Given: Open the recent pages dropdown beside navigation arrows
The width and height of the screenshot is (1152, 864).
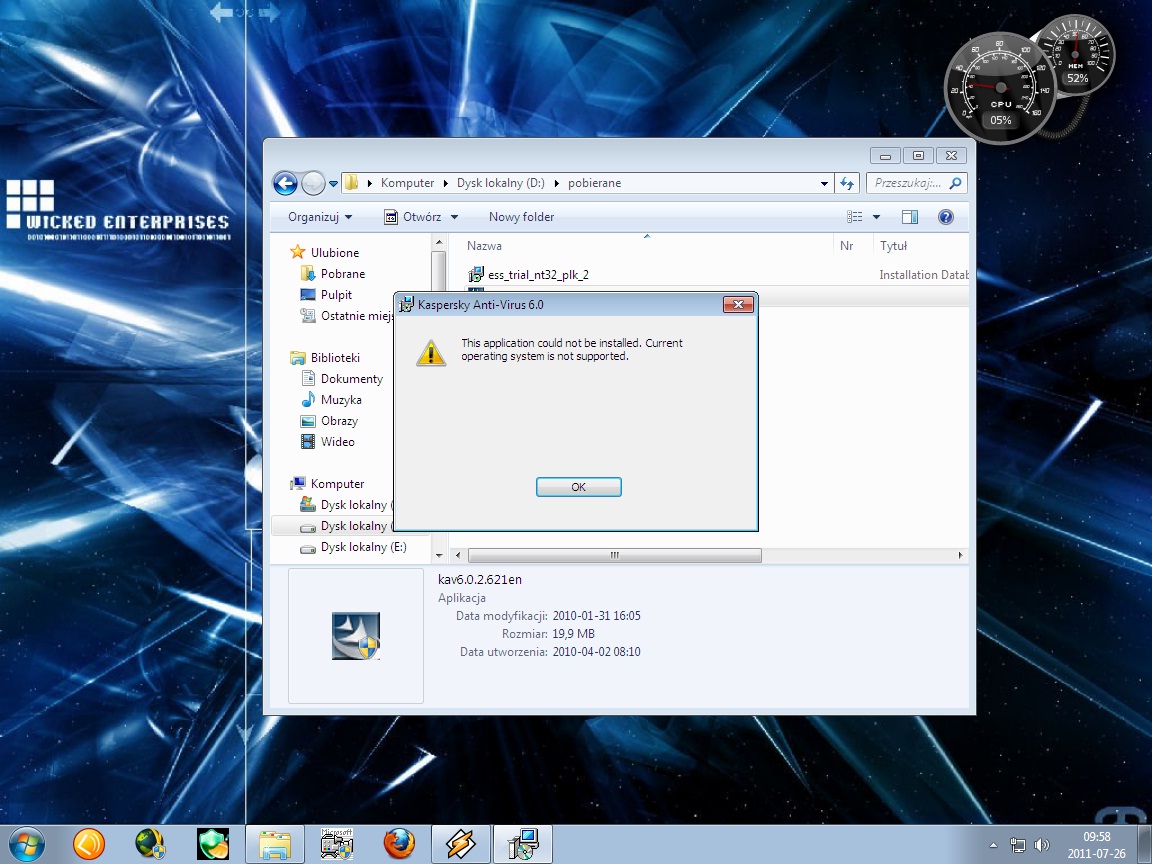Looking at the screenshot, I should tap(333, 184).
